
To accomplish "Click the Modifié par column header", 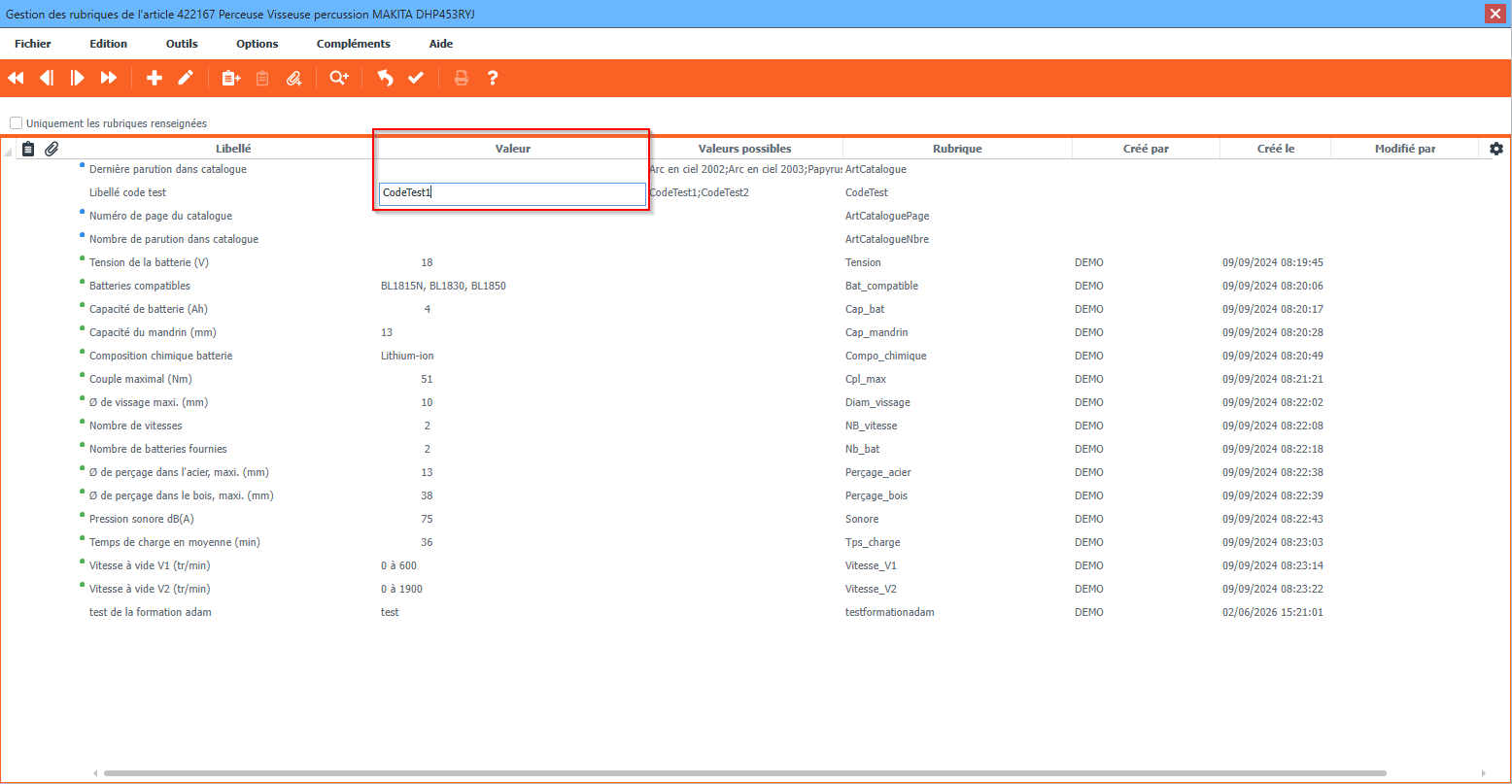I will [x=1405, y=149].
